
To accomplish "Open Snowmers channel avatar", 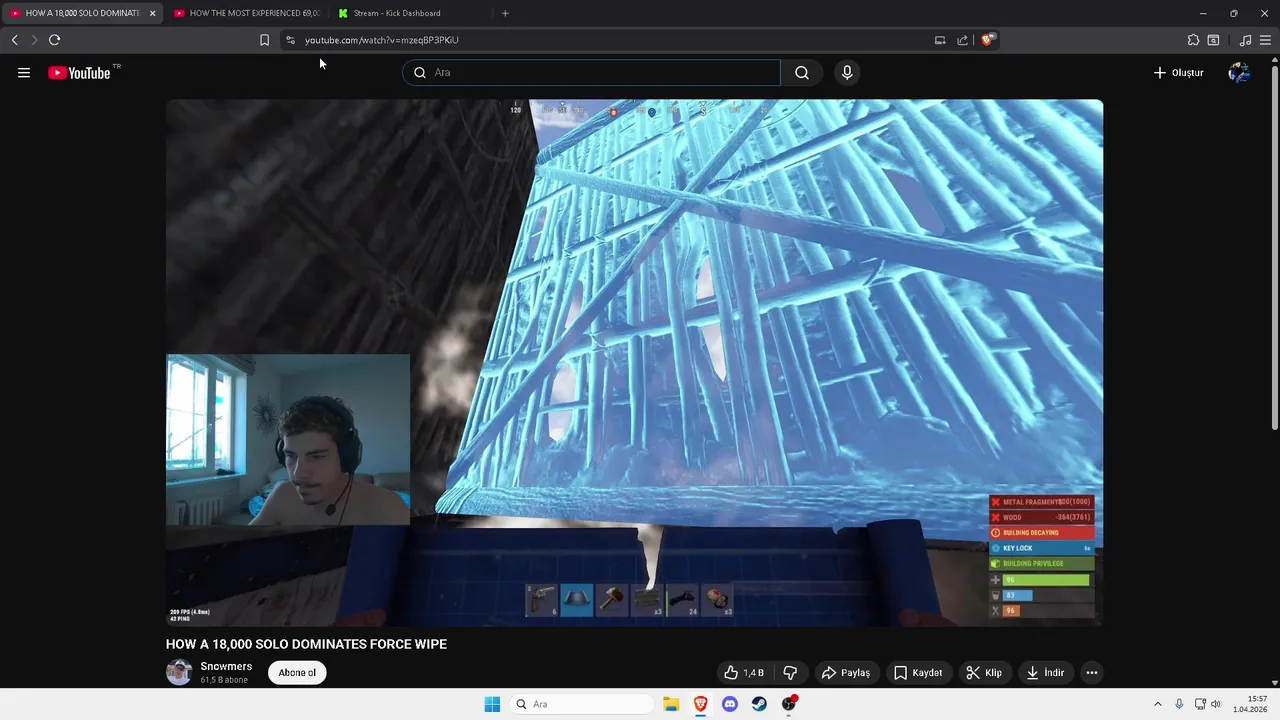I will coord(179,672).
